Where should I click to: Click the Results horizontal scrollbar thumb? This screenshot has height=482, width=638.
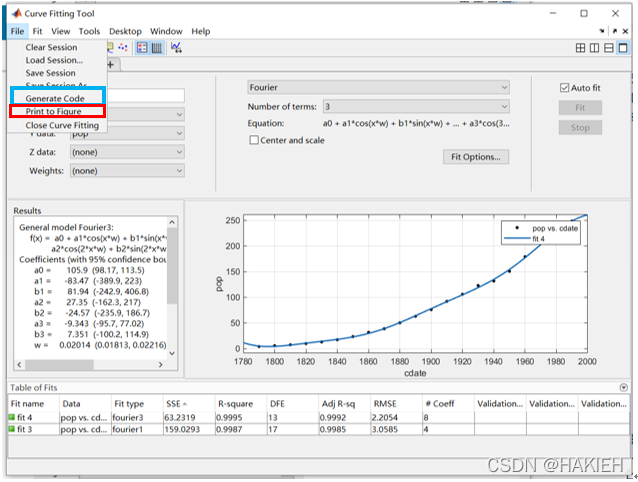60,364
